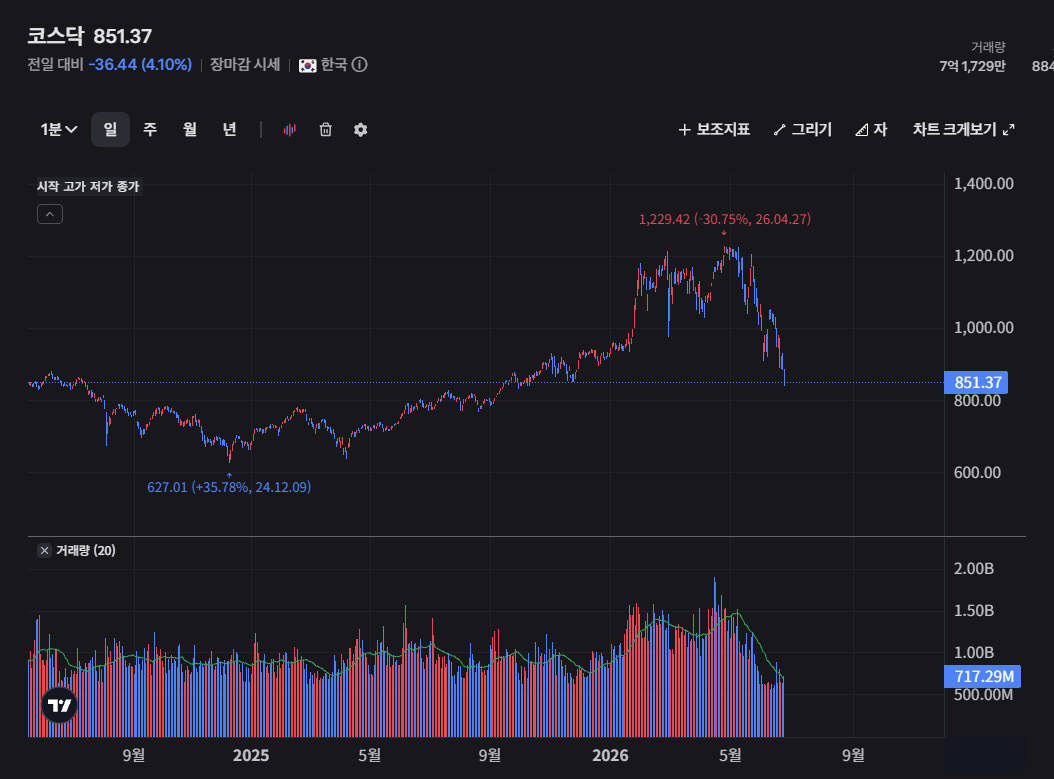This screenshot has height=779, width=1054.
Task: Click the 627.01 low price annotation
Action: [x=229, y=487]
